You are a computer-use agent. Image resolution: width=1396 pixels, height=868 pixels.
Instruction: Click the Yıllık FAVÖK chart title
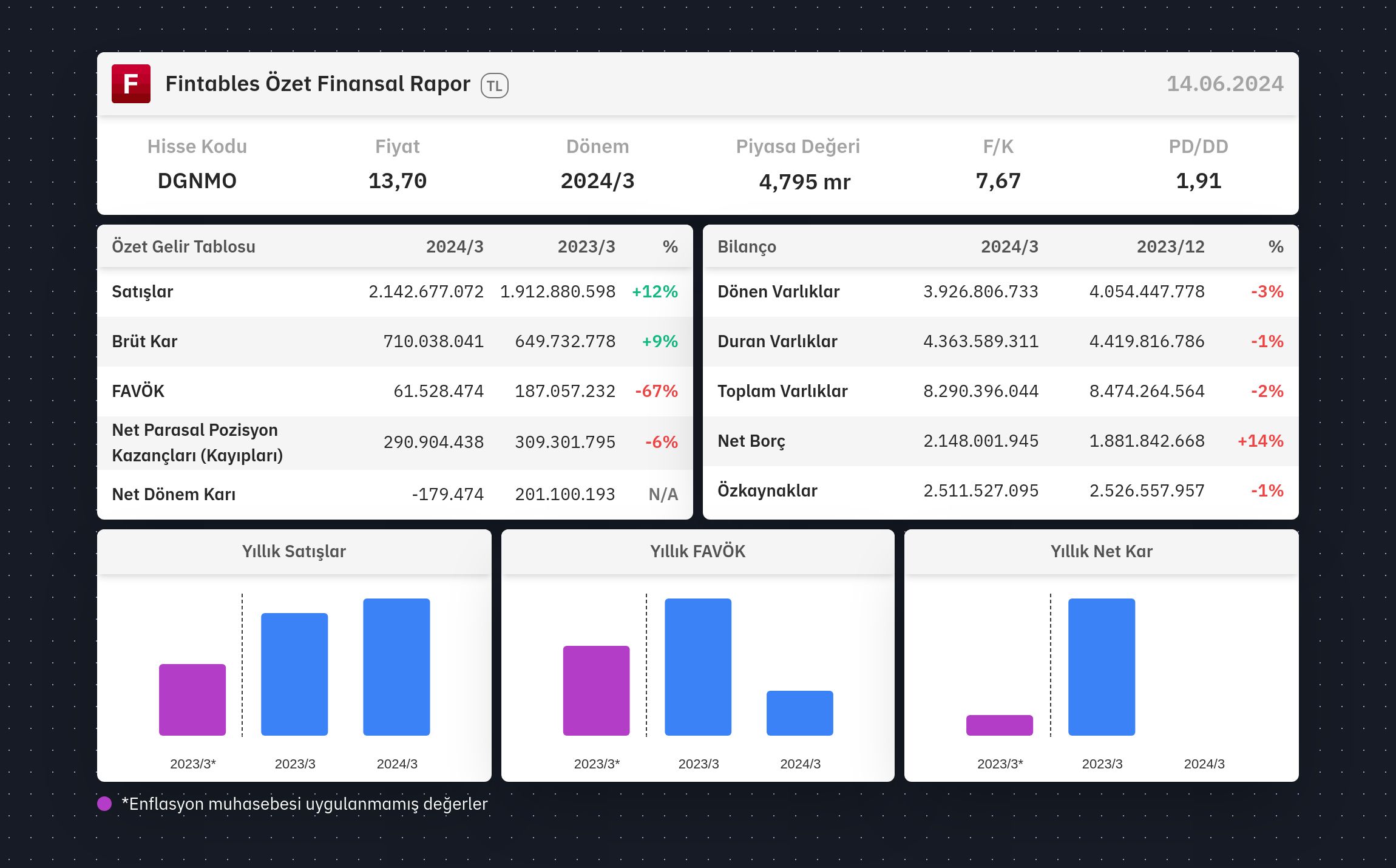698,552
